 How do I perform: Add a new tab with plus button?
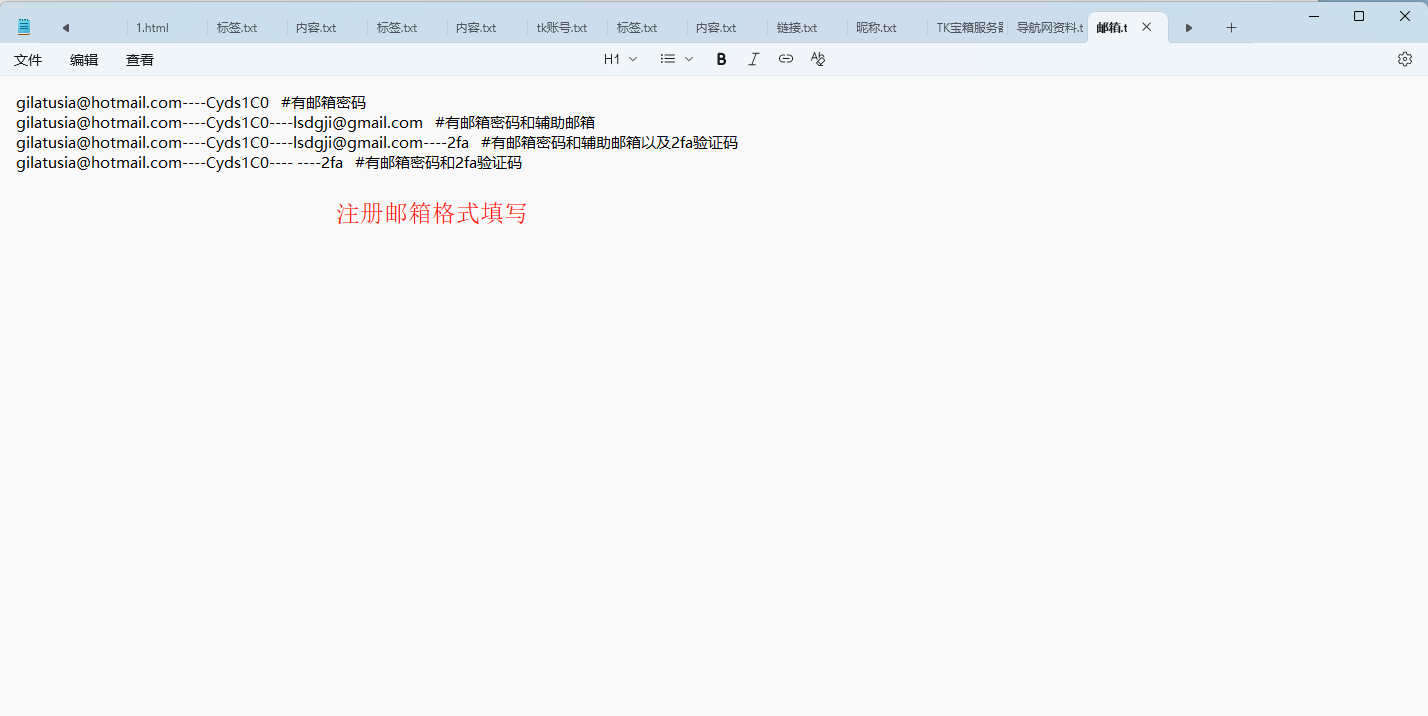click(1231, 28)
